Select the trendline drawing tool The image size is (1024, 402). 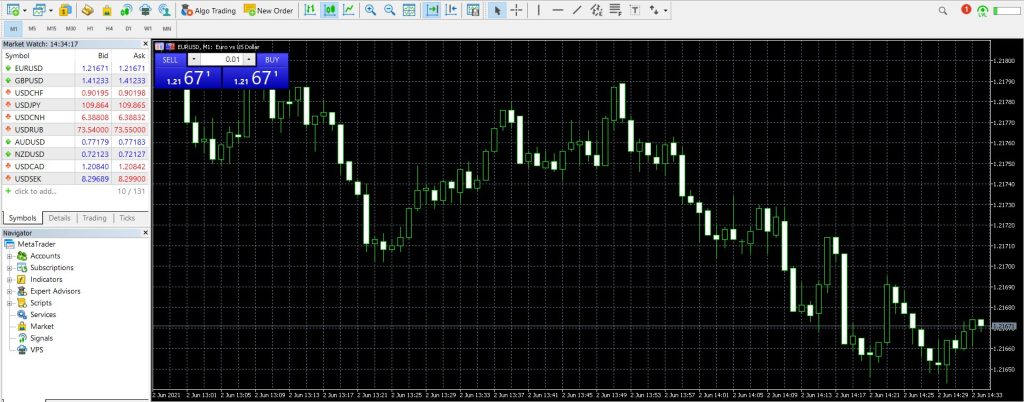[x=576, y=10]
